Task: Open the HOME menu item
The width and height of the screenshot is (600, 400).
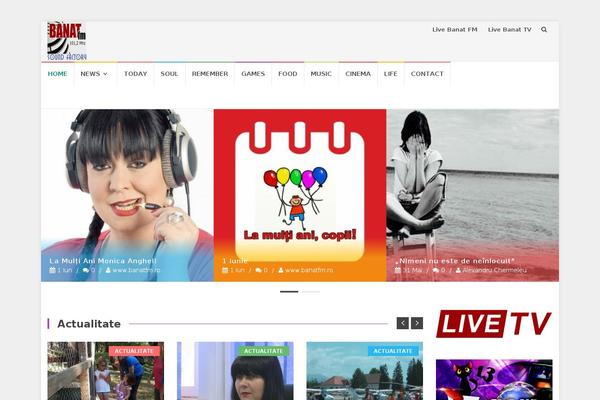Action: (57, 74)
